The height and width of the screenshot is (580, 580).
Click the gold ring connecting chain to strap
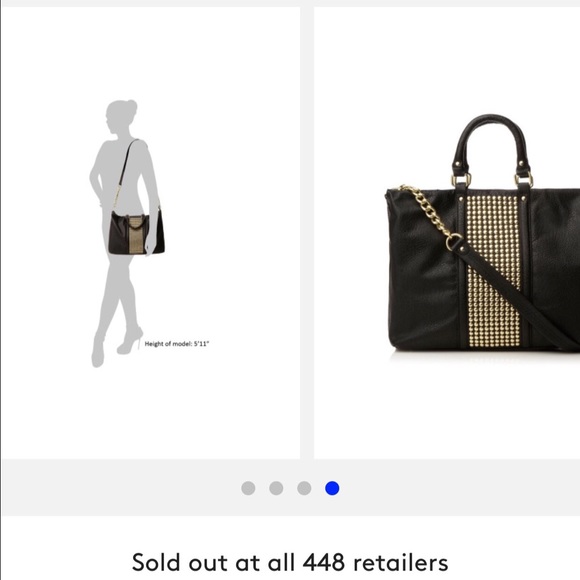[454, 242]
